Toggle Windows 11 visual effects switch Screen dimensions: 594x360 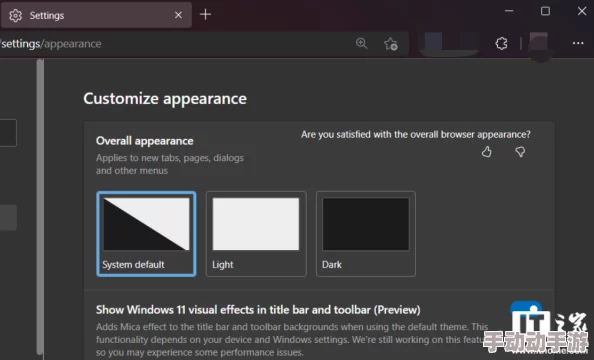(x=526, y=308)
